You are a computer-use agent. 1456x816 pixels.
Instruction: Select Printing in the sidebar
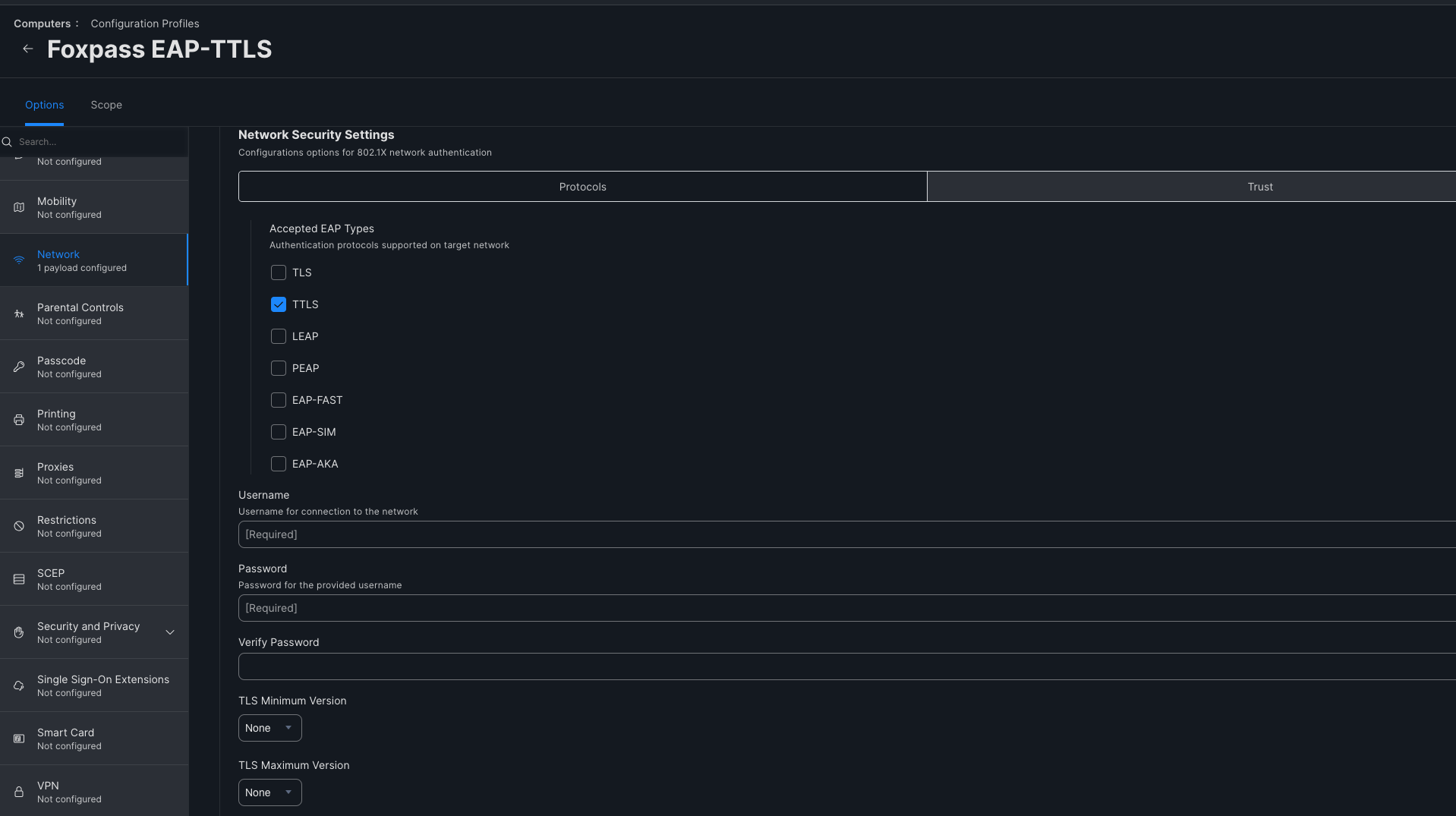[94, 420]
